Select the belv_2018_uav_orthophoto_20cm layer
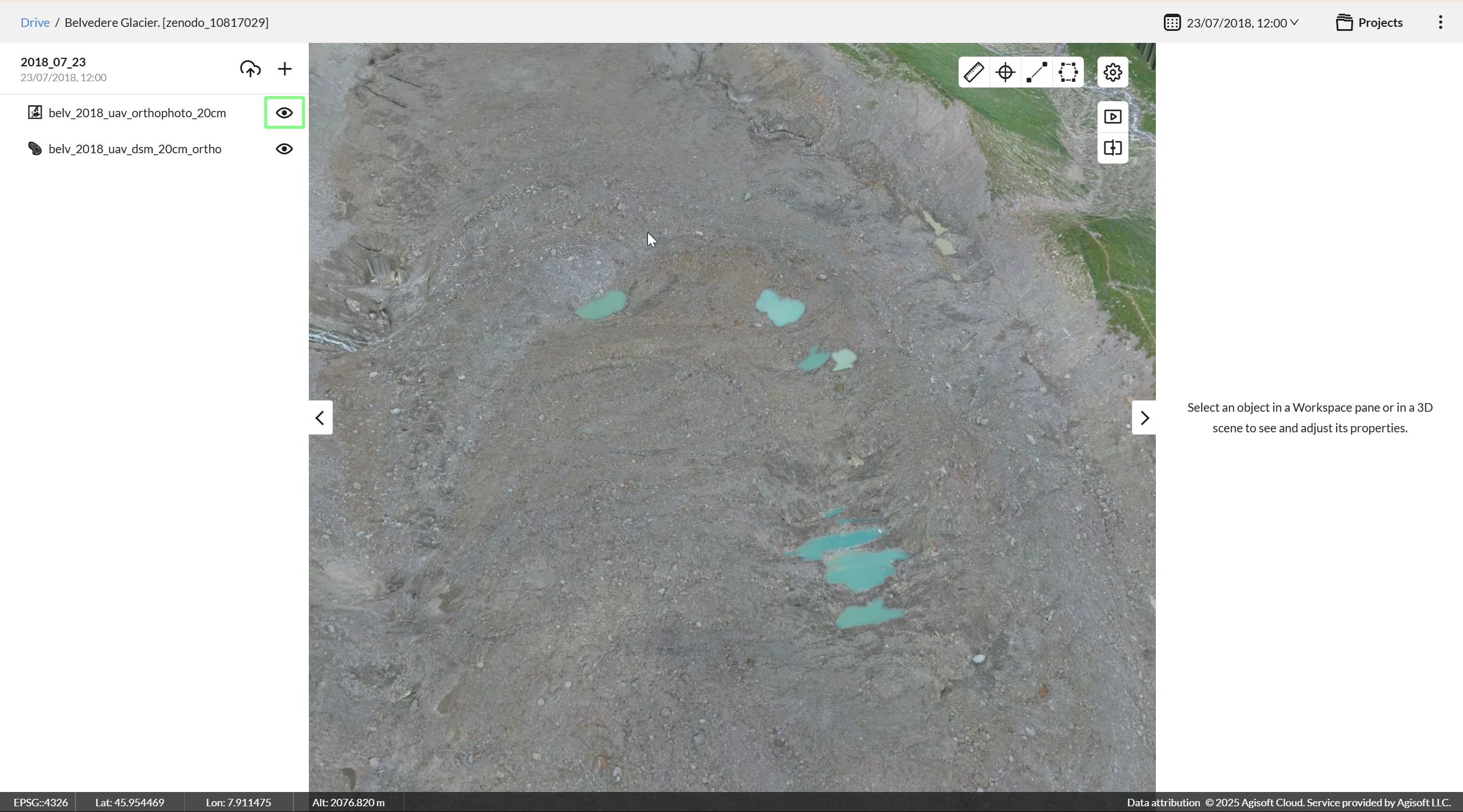 [137, 113]
